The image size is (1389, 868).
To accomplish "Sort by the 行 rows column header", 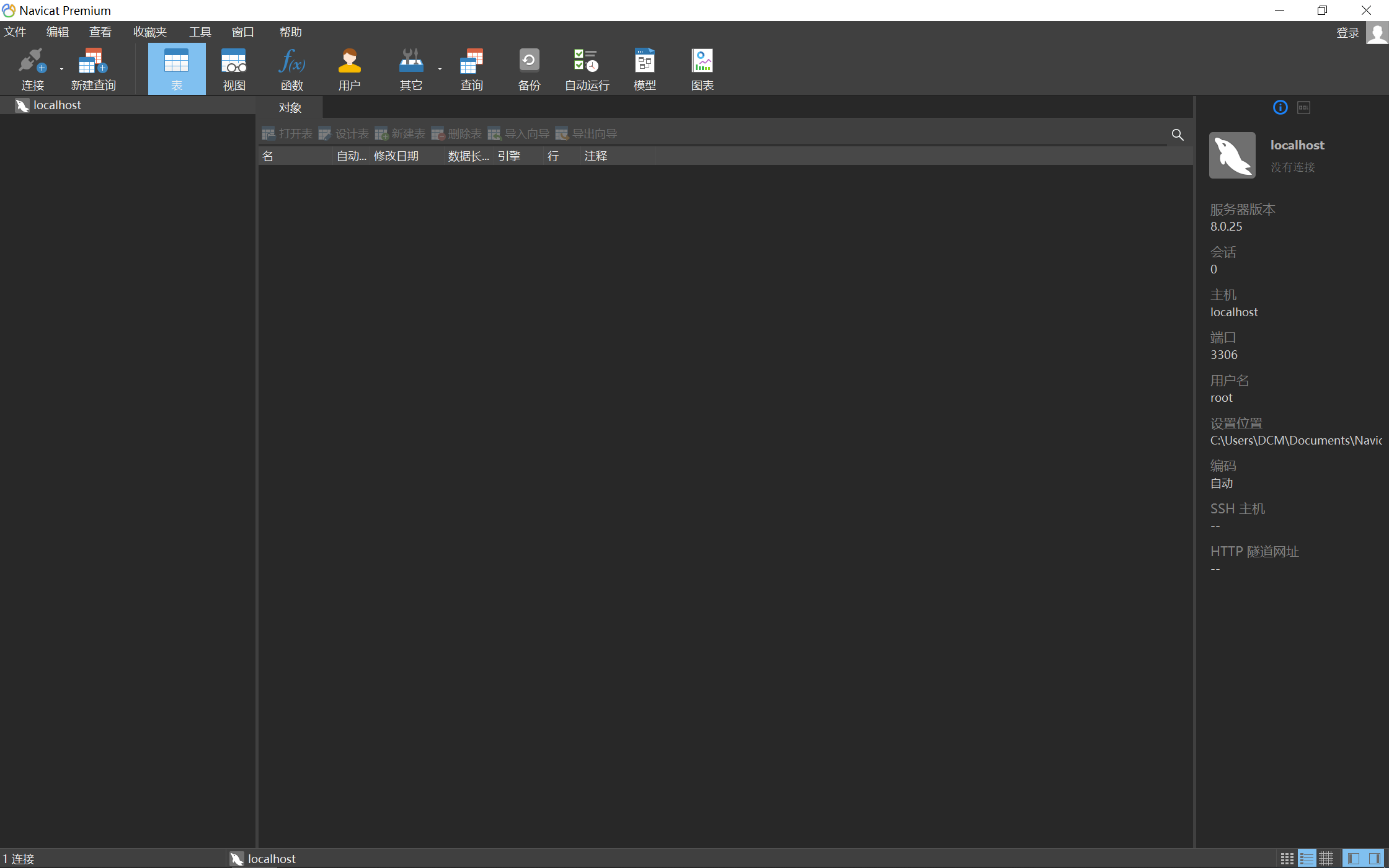I will (x=562, y=156).
